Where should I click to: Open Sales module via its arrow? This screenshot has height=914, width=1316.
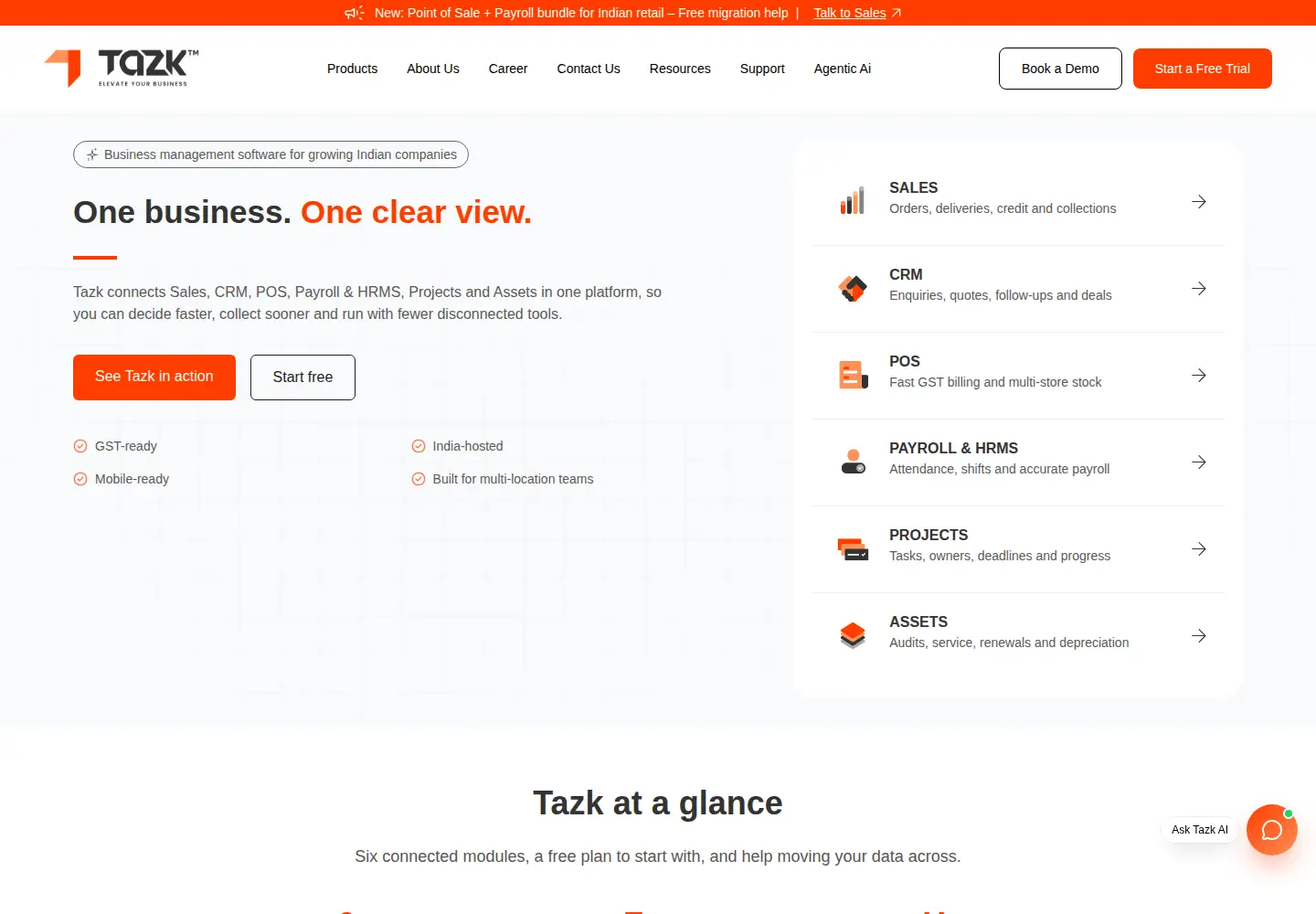pos(1199,201)
